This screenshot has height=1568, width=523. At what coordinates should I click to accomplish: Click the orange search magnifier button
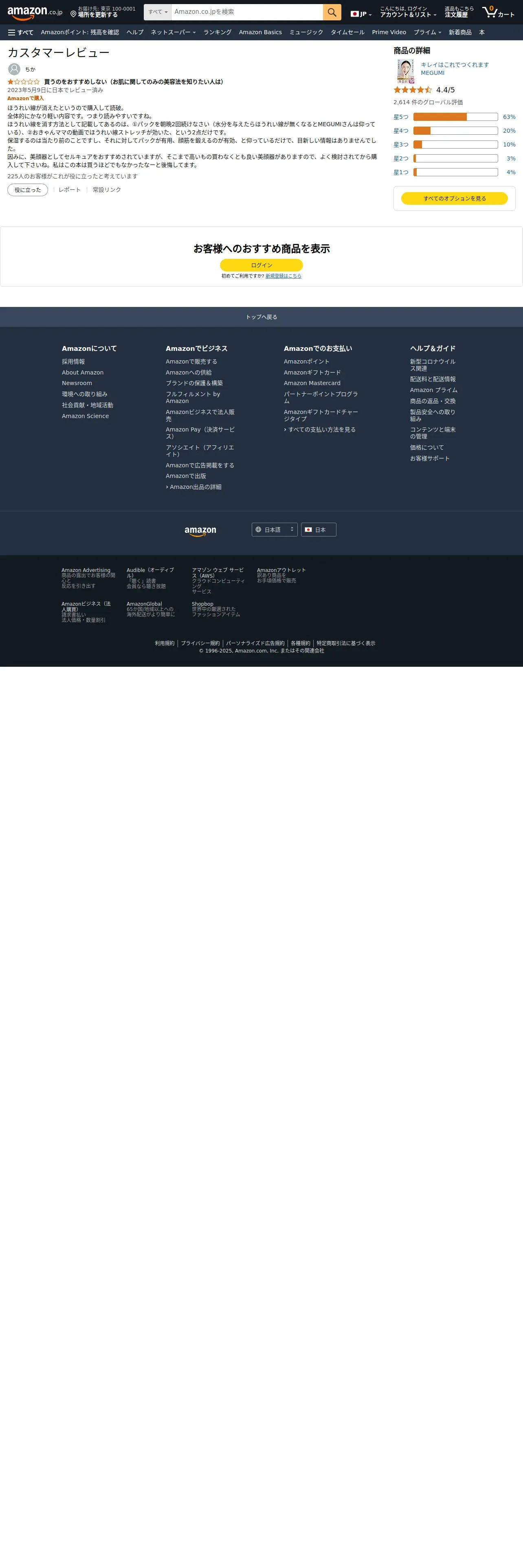tap(332, 12)
